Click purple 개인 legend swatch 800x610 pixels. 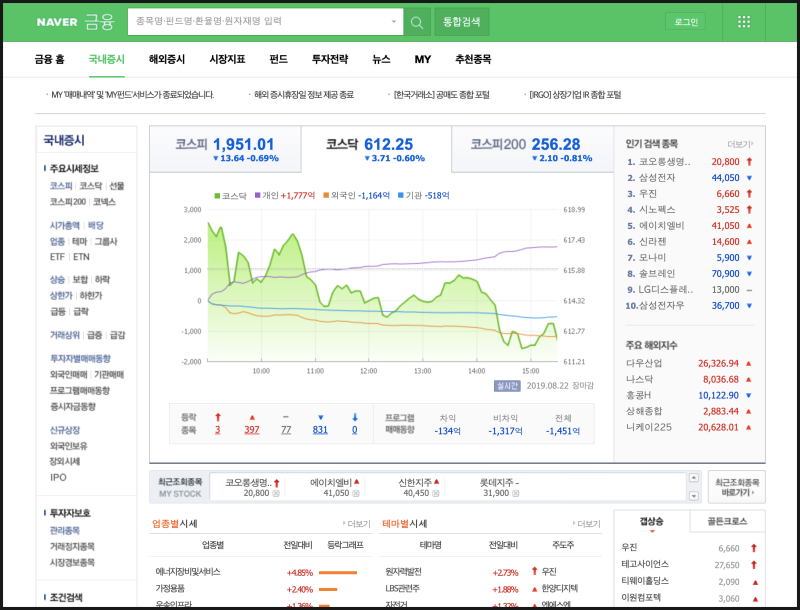[x=258, y=195]
